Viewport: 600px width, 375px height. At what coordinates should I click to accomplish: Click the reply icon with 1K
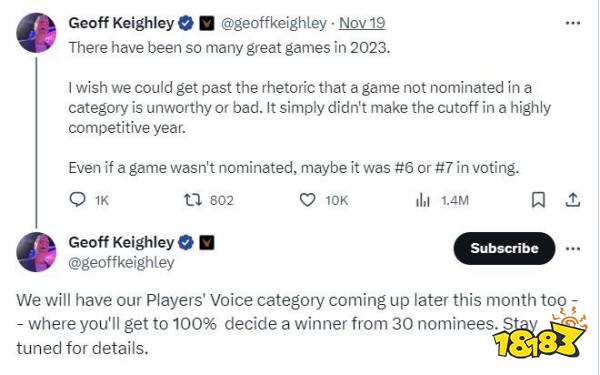click(77, 200)
